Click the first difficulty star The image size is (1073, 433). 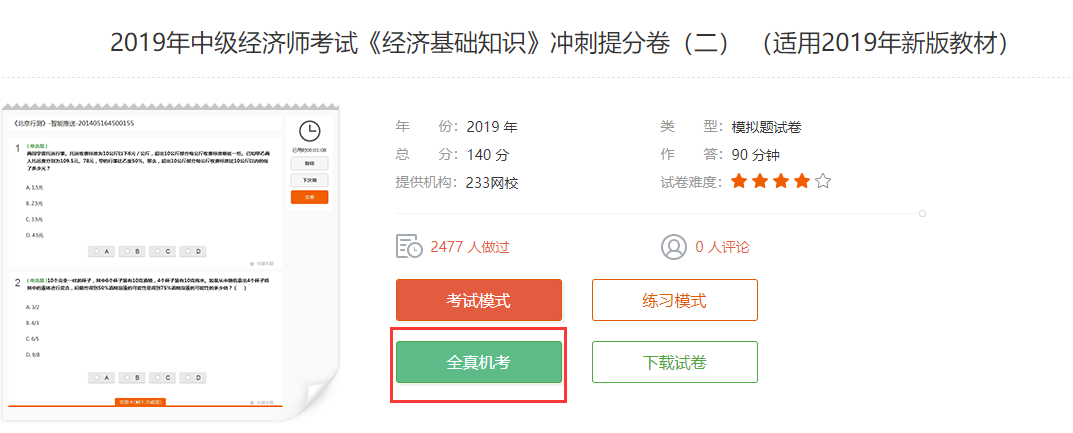point(738,182)
